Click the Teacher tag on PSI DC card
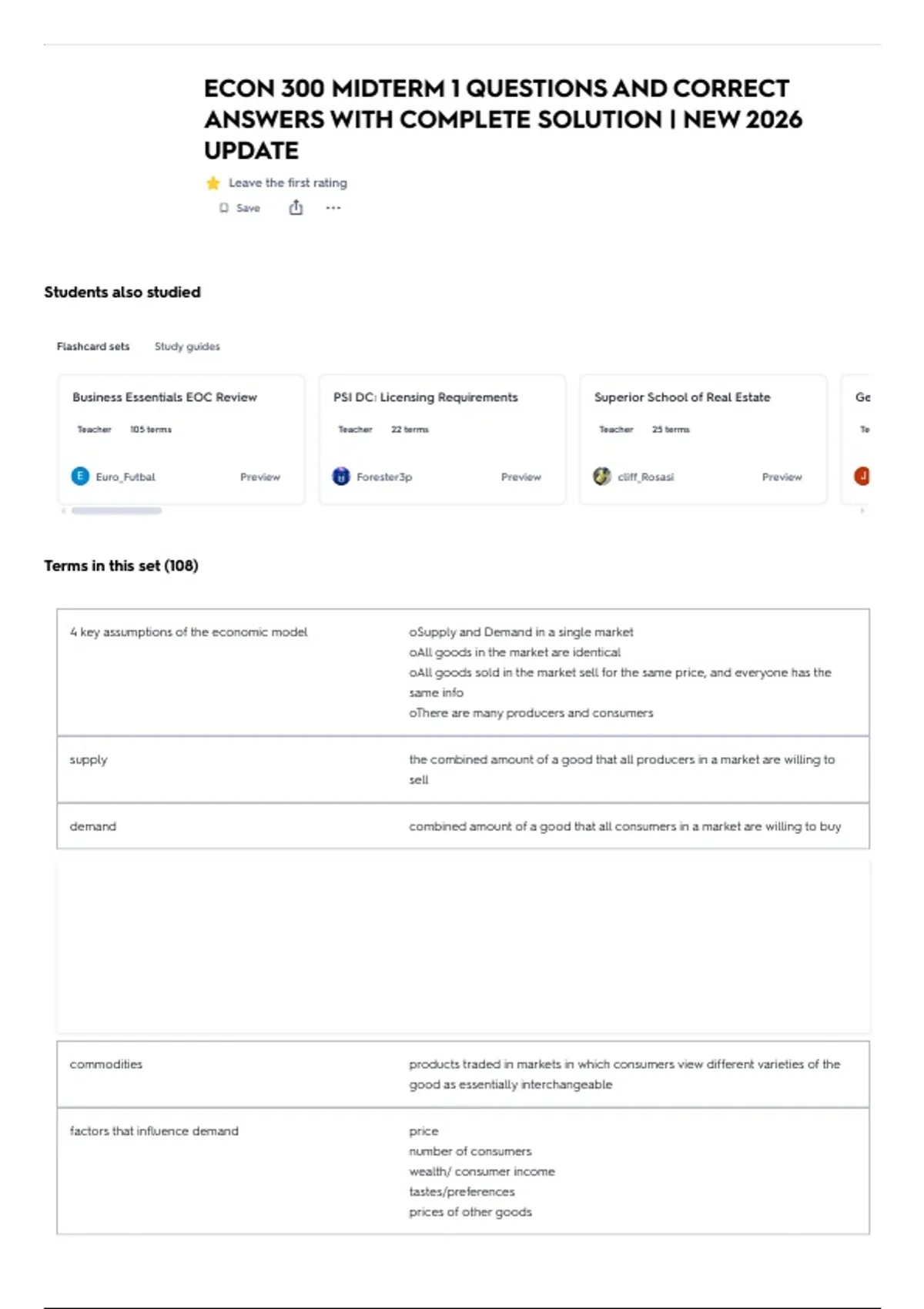 pos(355,430)
